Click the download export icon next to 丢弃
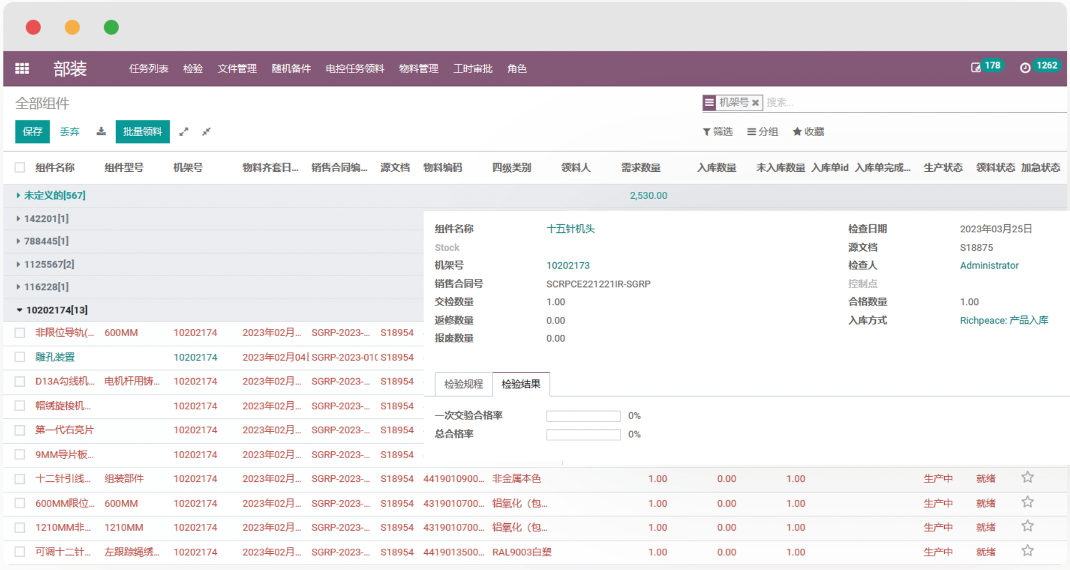Viewport: 1070px width, 570px height. [x=101, y=132]
